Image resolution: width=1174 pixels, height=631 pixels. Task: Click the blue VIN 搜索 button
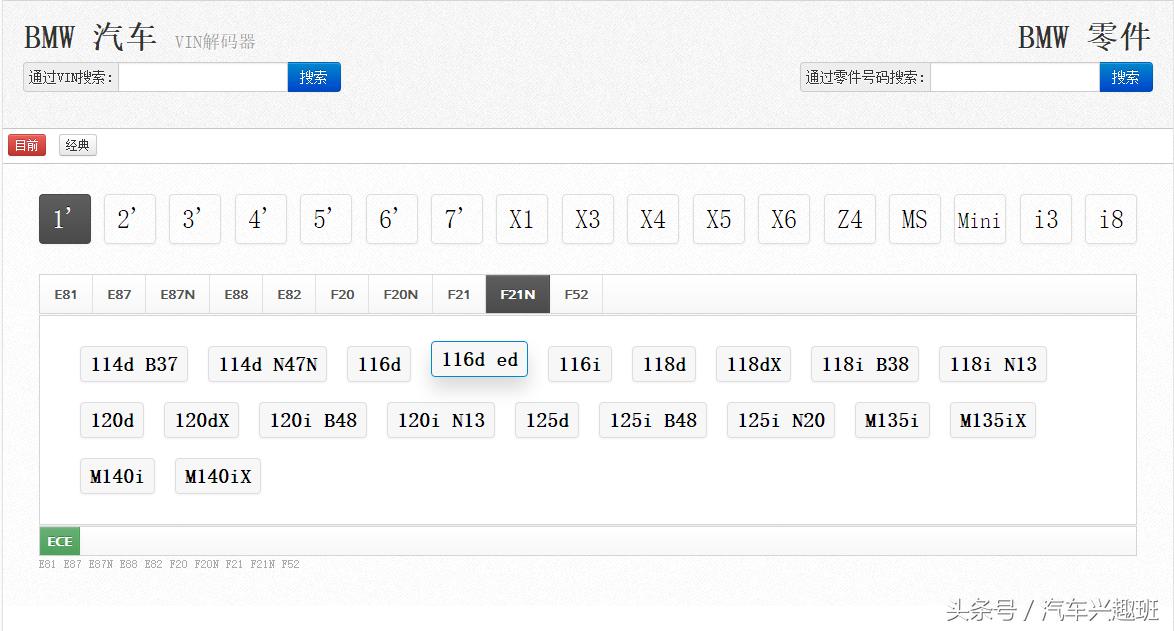[314, 77]
